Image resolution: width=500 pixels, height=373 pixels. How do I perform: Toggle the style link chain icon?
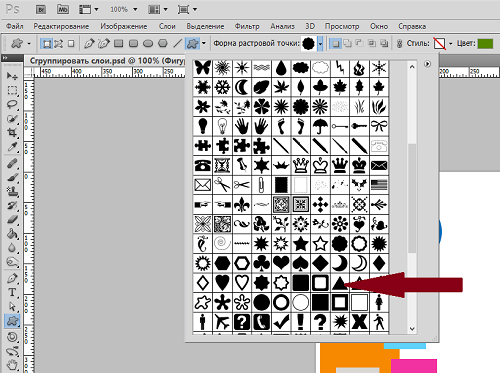click(399, 44)
